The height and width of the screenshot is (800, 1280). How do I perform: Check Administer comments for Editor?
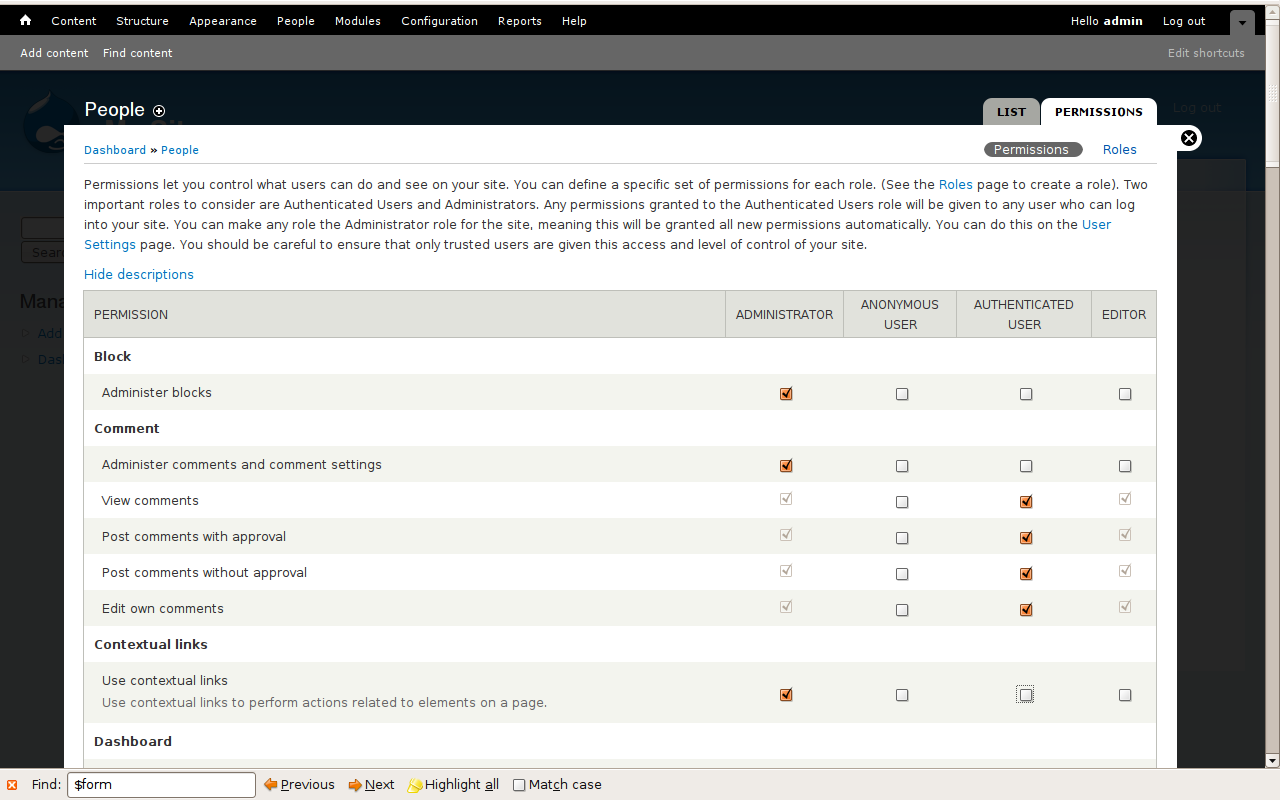click(x=1125, y=466)
